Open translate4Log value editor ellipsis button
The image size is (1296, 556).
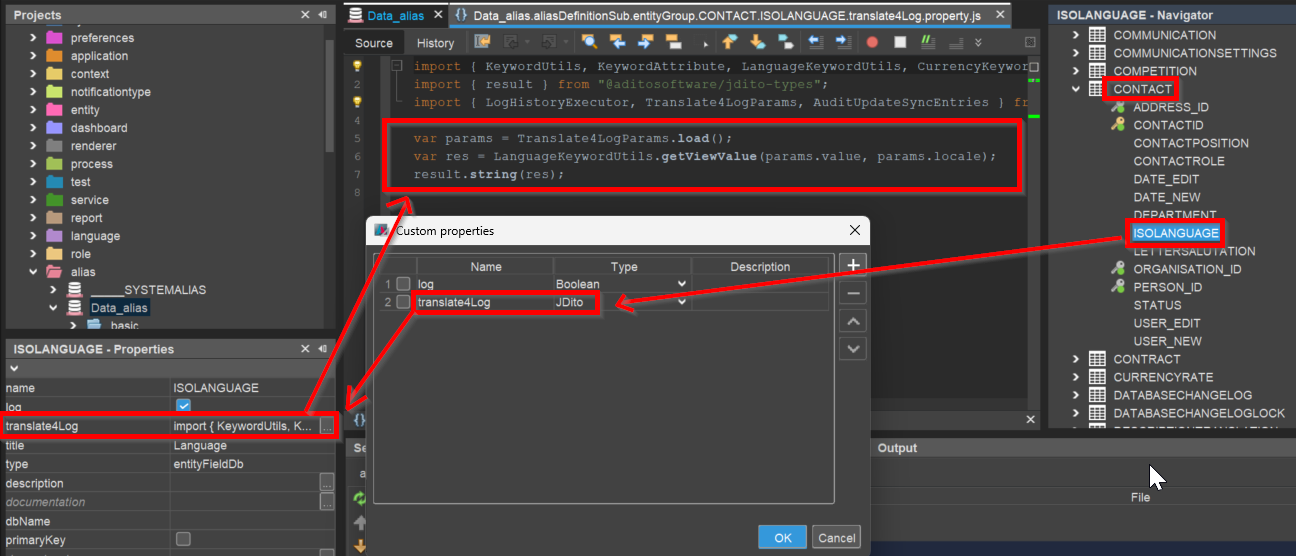point(327,426)
